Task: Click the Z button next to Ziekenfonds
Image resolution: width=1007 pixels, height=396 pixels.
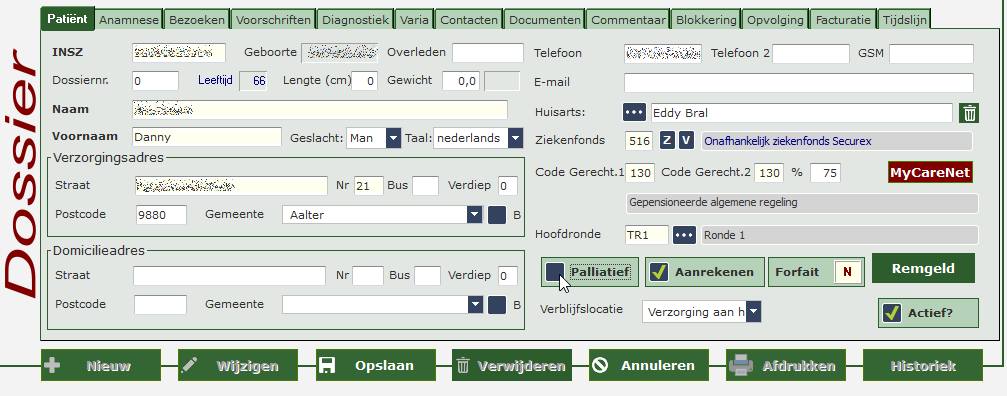Action: (x=668, y=141)
